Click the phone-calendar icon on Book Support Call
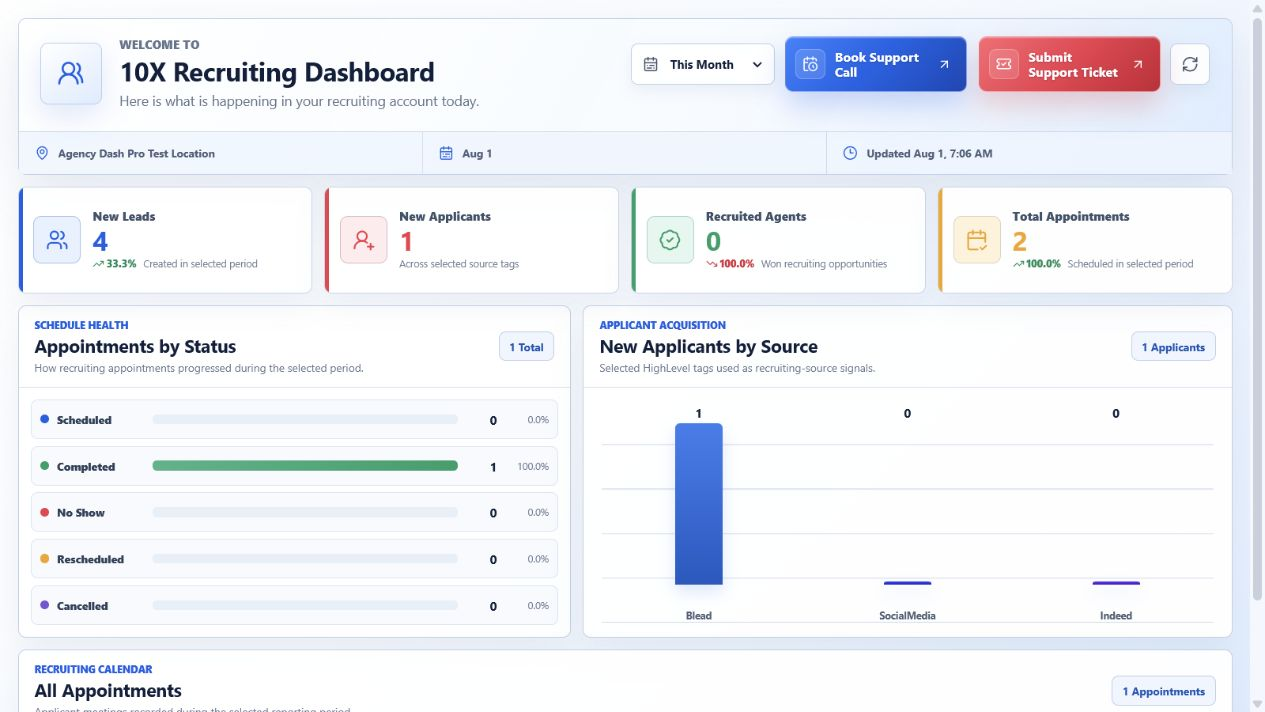The image size is (1265, 712). [810, 64]
